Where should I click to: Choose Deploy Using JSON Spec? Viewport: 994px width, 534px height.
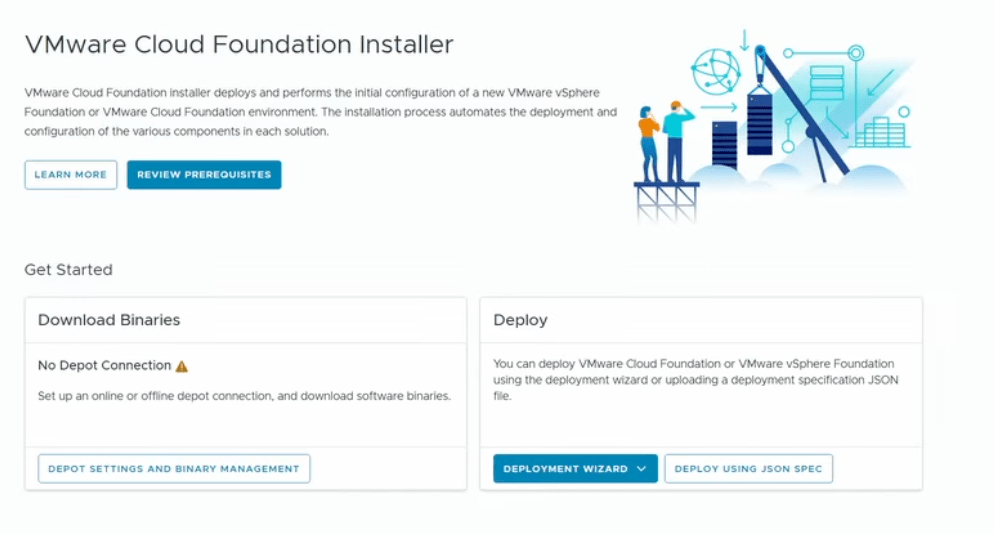click(748, 469)
